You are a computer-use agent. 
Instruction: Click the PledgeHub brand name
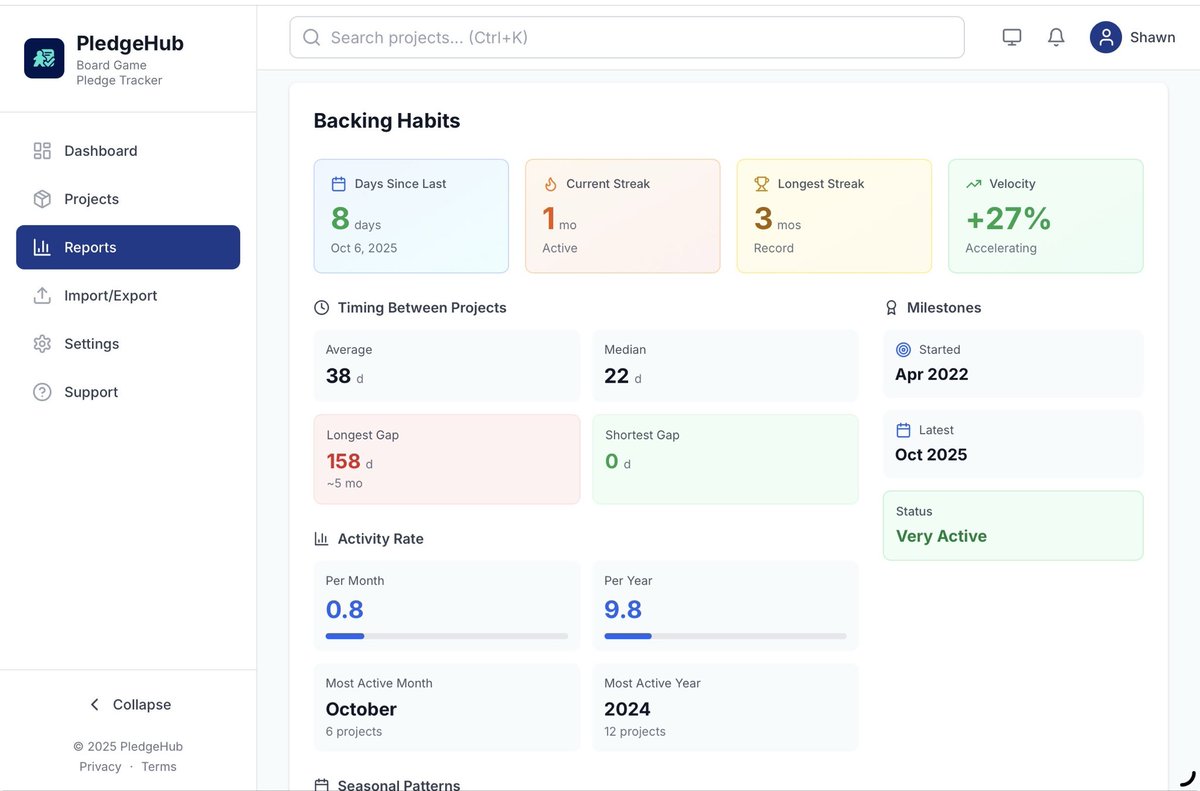130,43
